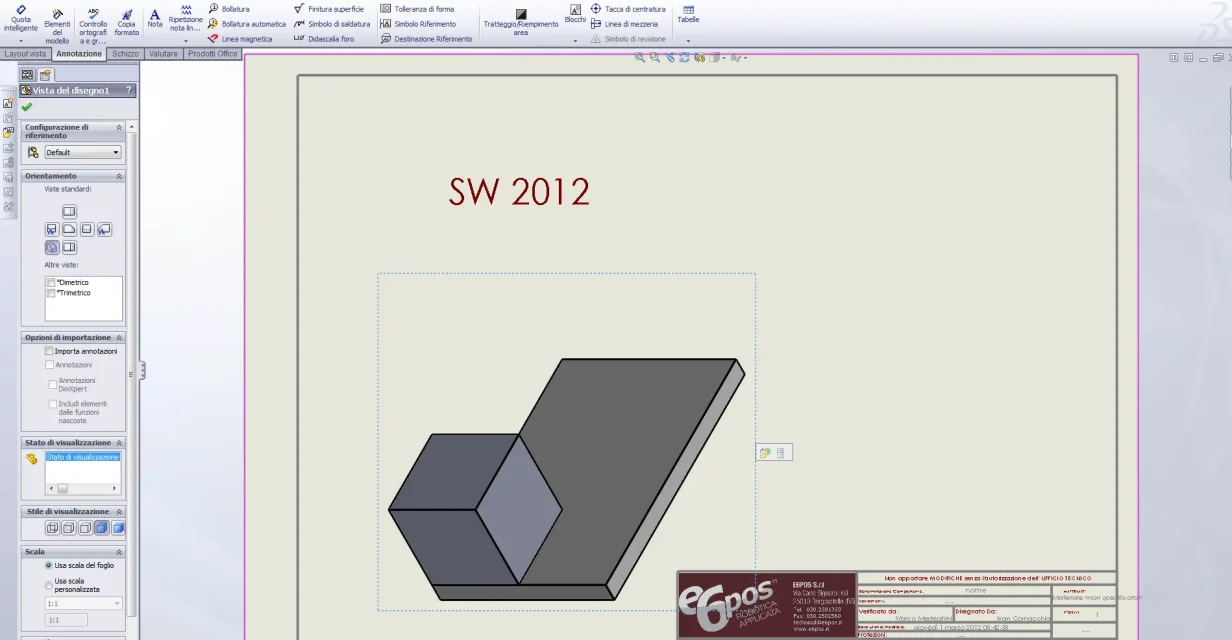Check the *Dimetrico view option
Viewport: 1232px width, 640px height.
[x=51, y=283]
